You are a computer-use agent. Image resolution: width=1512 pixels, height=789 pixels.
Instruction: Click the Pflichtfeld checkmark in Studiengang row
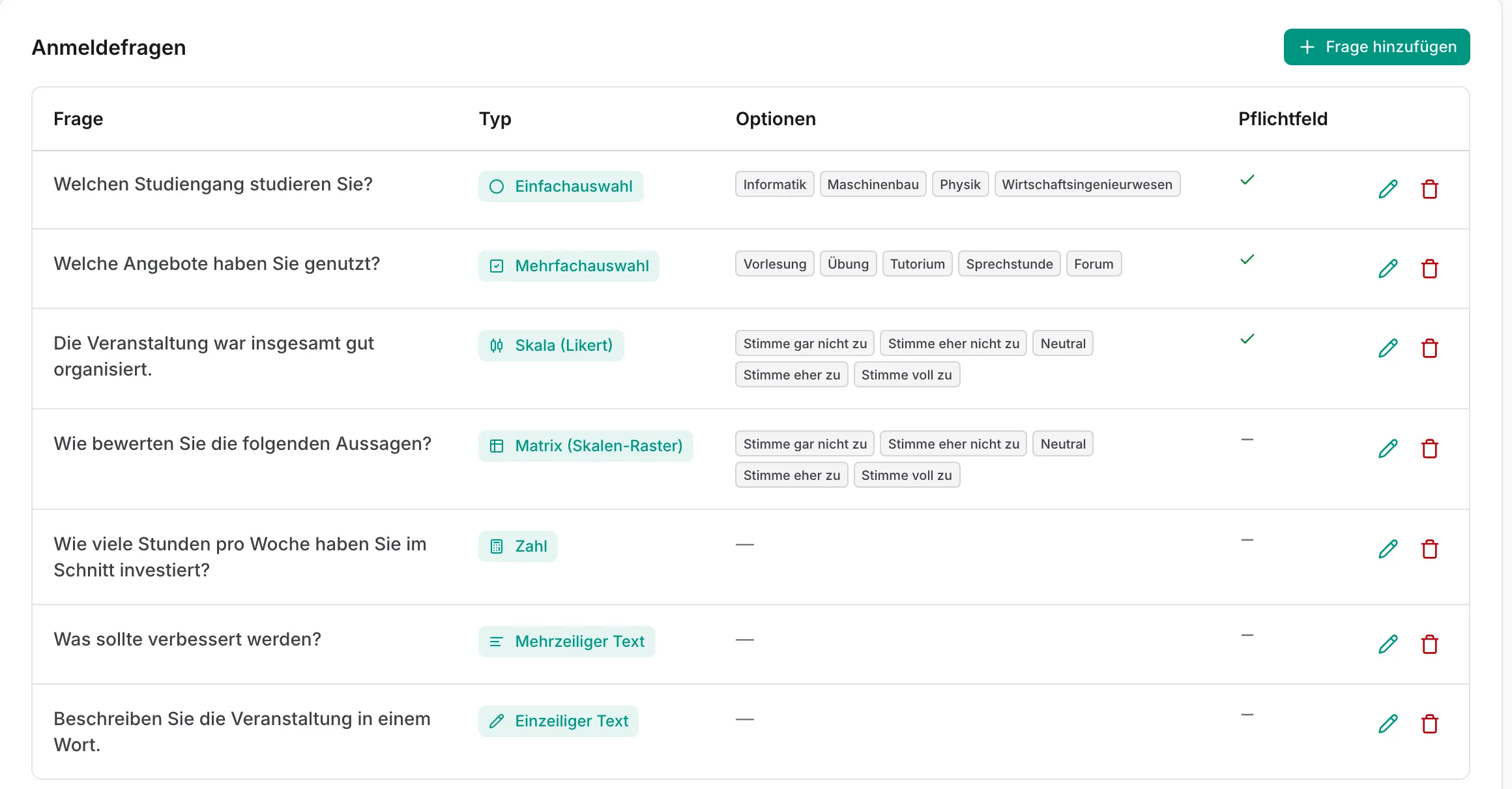(1247, 180)
